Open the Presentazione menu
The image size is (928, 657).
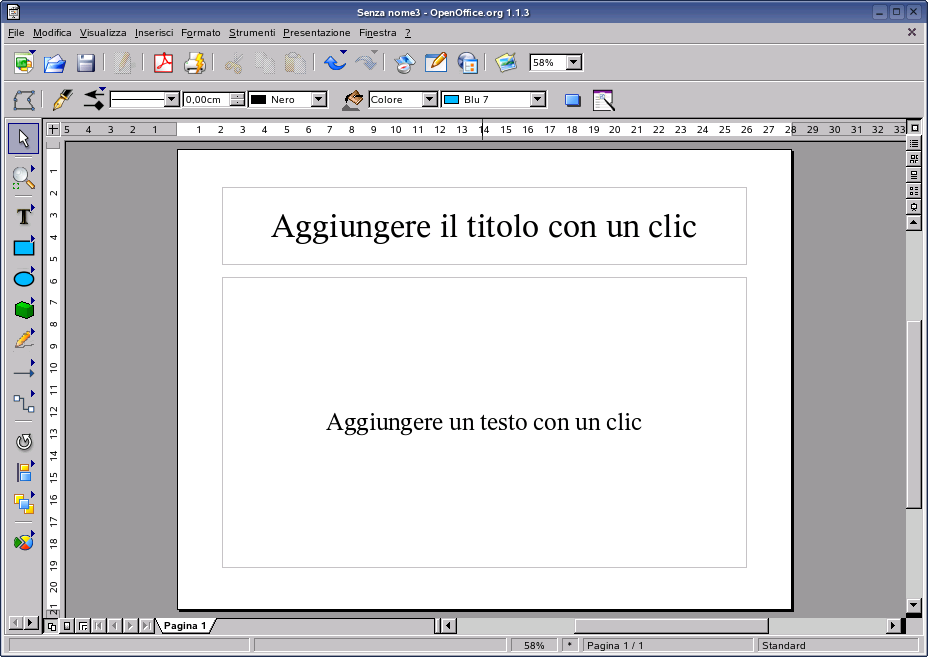tap(316, 32)
